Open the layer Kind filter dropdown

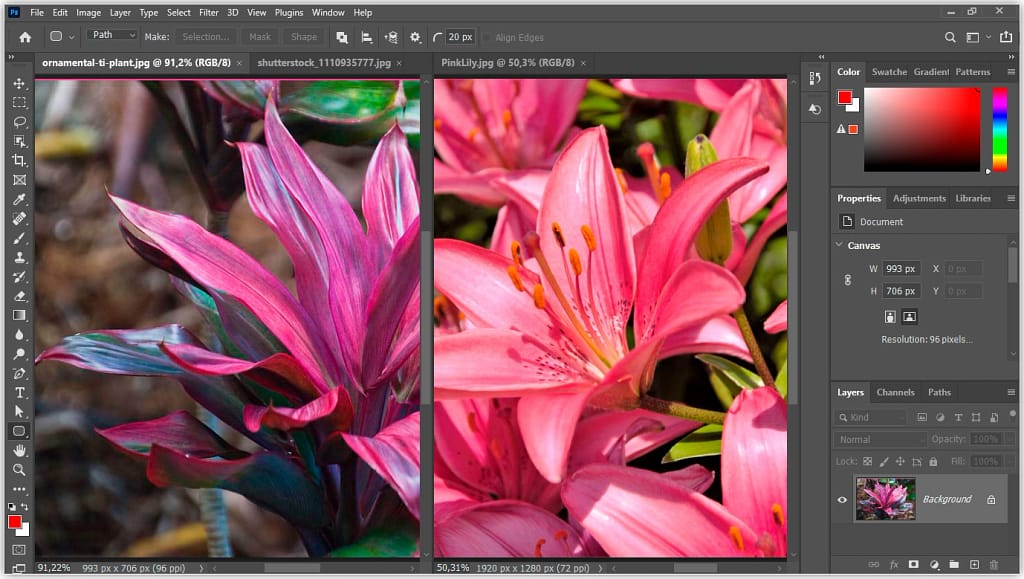[x=871, y=417]
